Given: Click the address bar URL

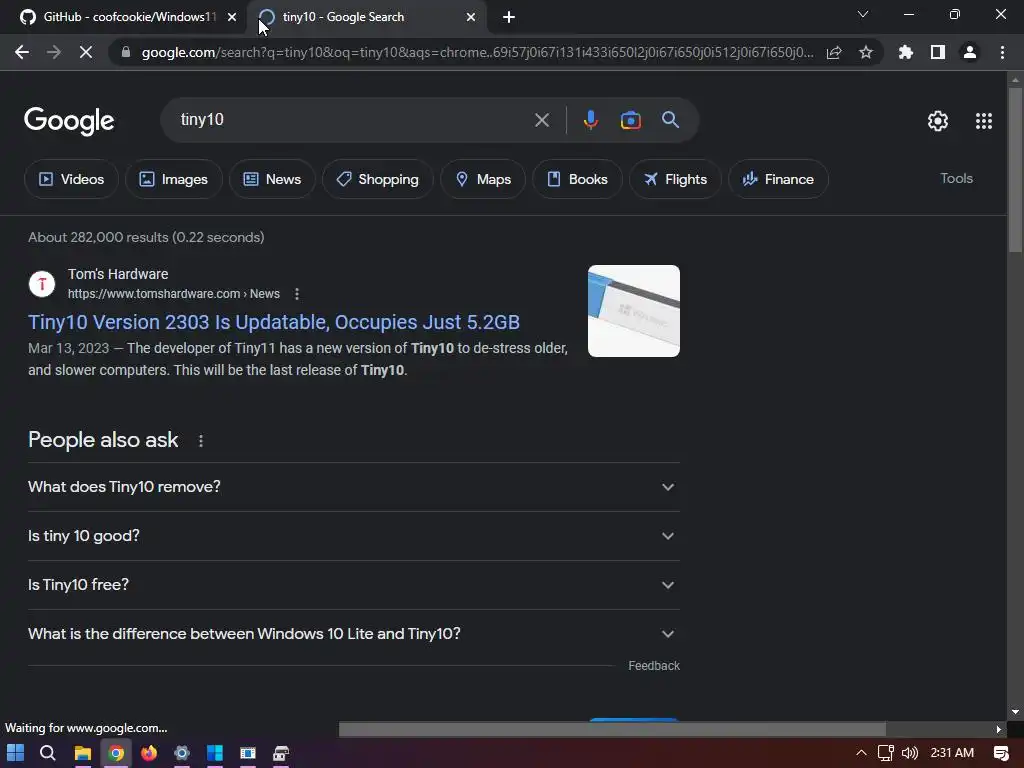Looking at the screenshot, I should tap(477, 52).
